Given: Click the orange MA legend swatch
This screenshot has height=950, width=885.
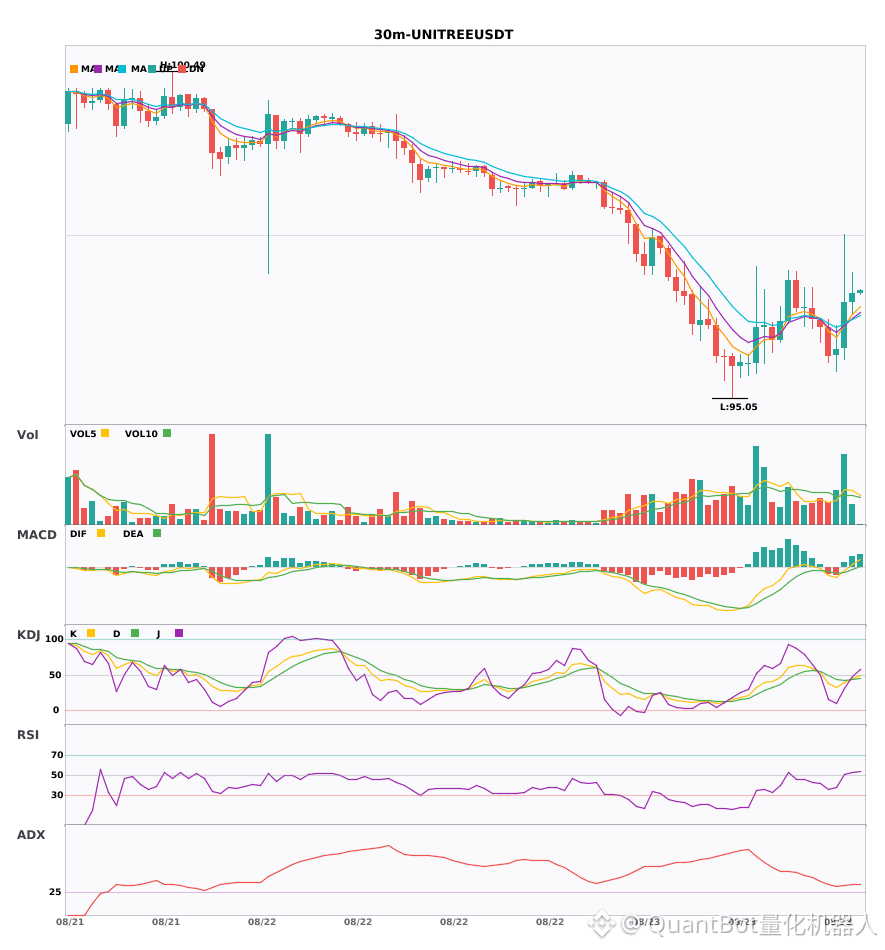Looking at the screenshot, I should coord(74,69).
